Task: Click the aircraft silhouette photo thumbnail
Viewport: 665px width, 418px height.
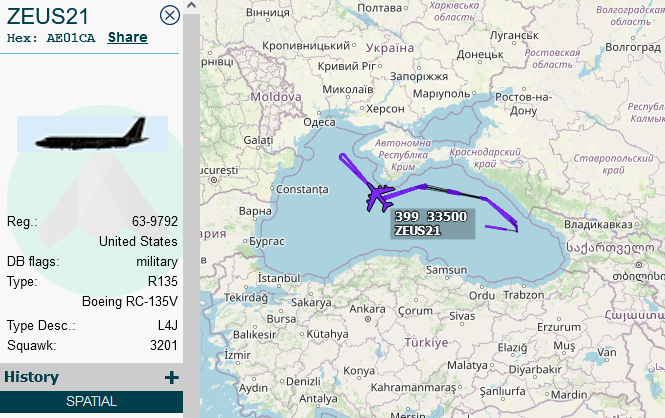Action: 92,134
